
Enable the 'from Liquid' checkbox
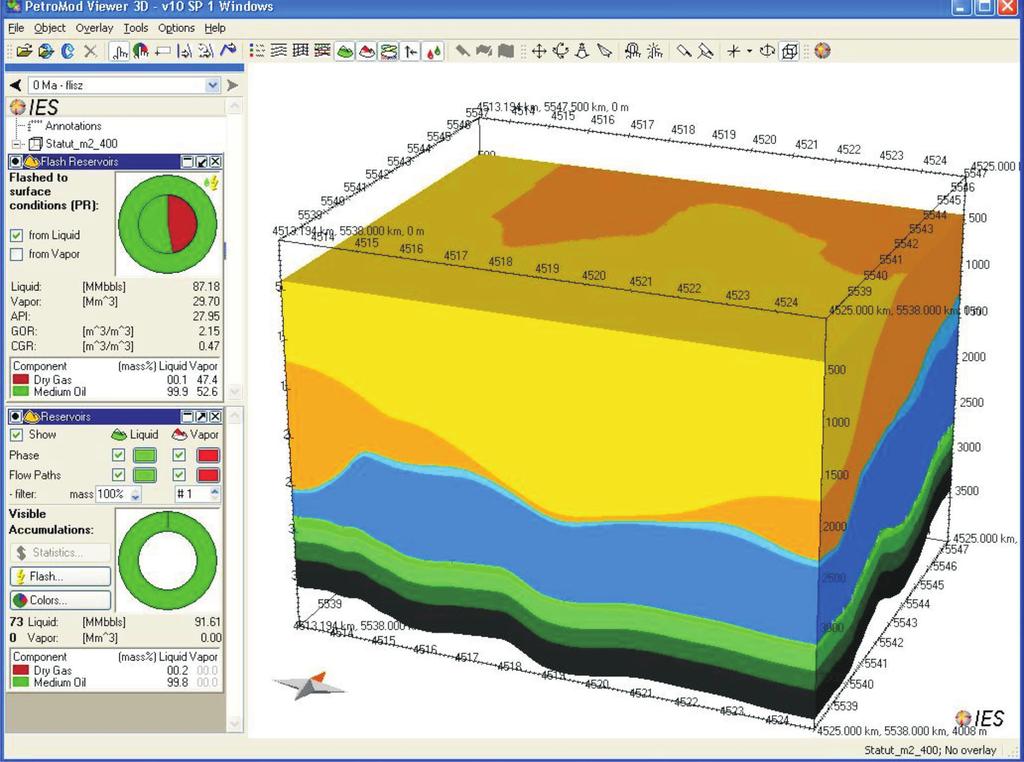[17, 235]
